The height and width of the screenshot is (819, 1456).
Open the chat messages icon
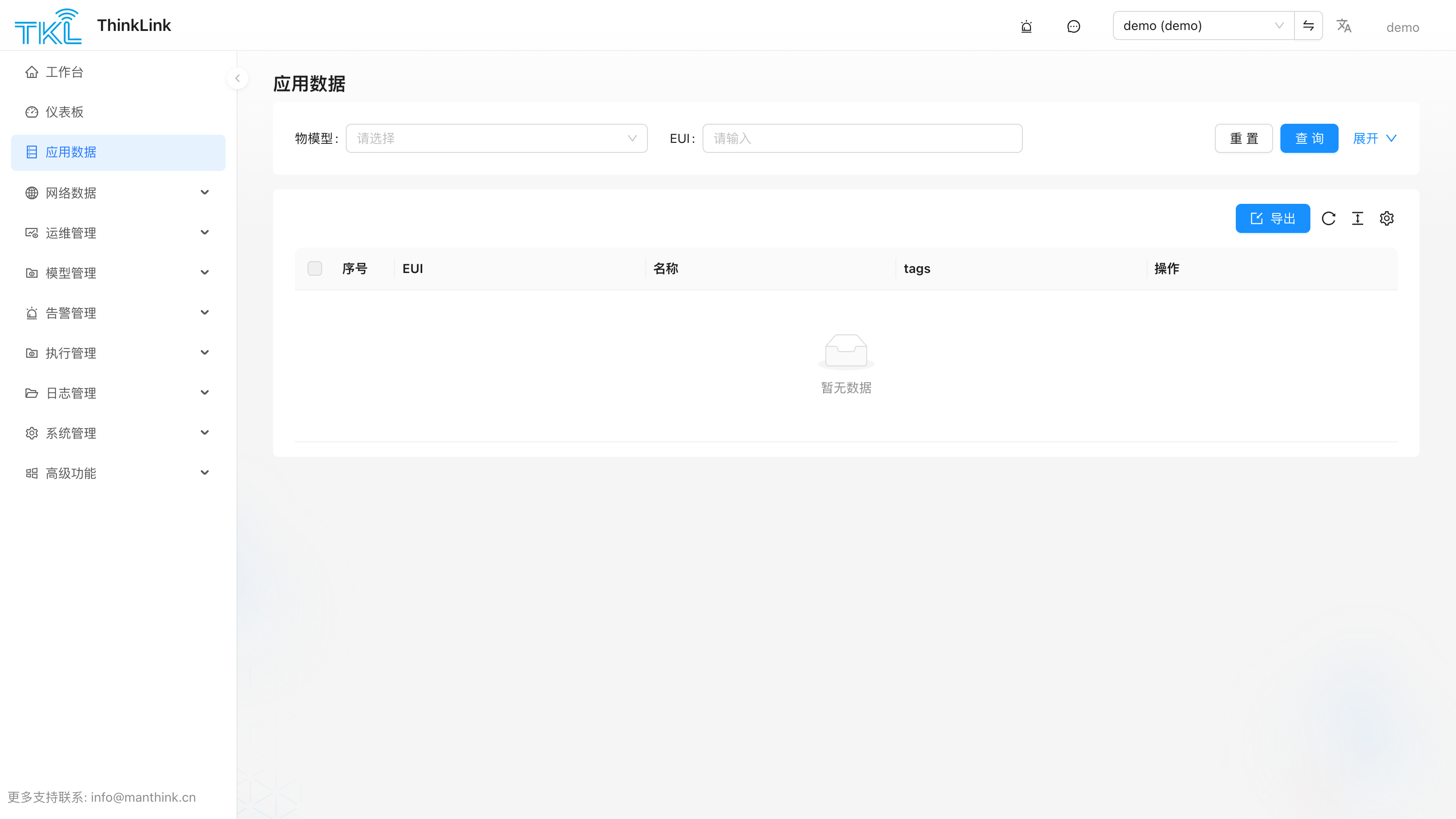(1073, 26)
